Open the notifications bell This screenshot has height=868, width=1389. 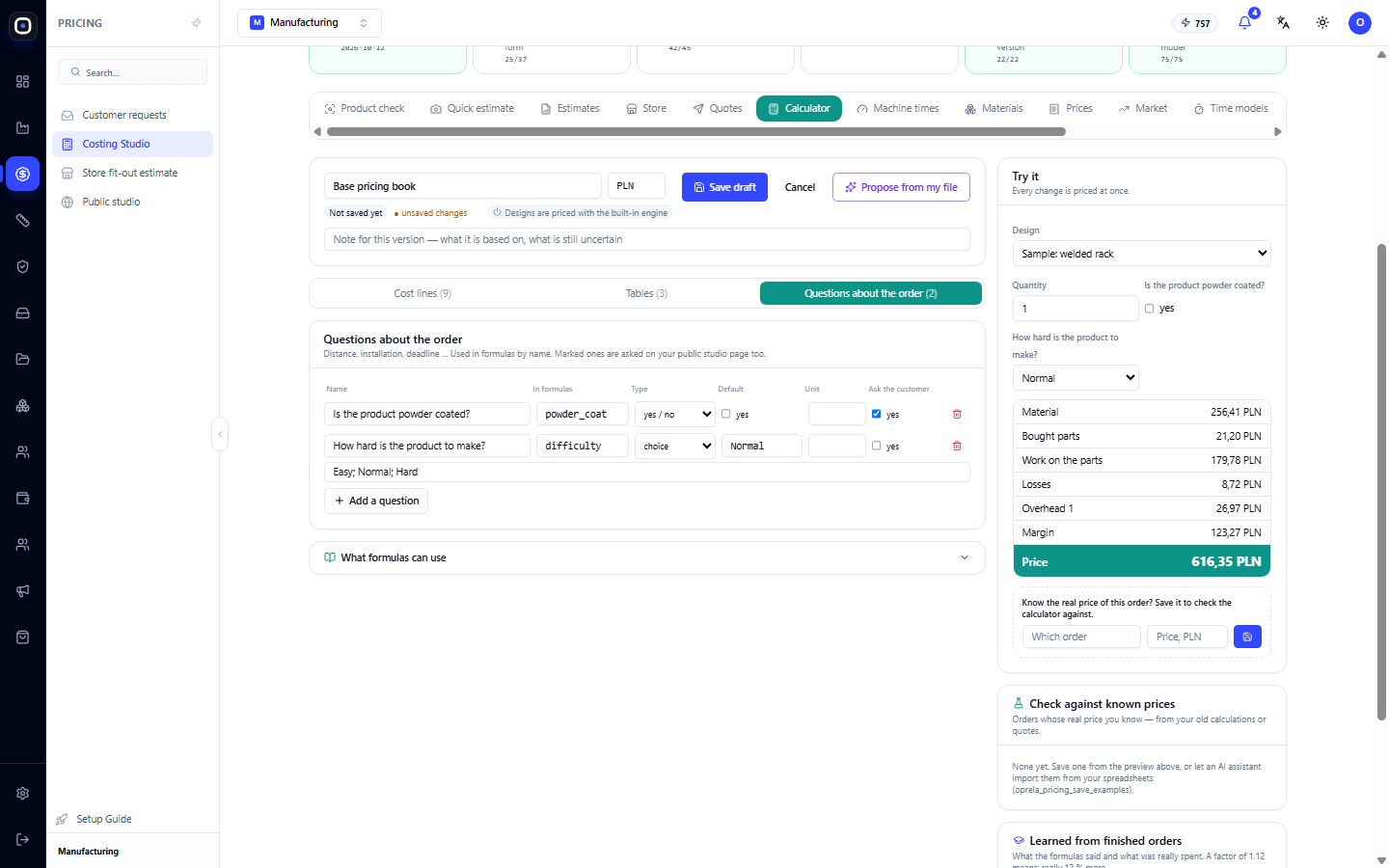tap(1244, 22)
